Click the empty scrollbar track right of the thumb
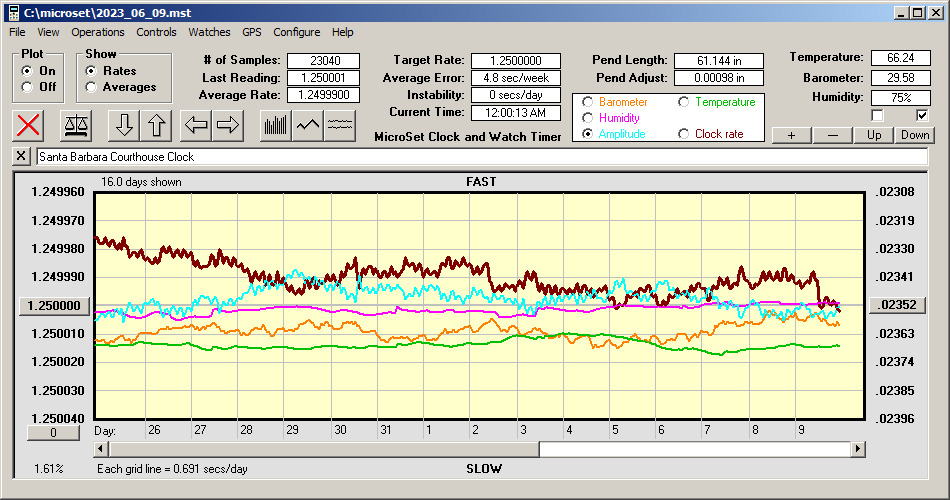This screenshot has height=500, width=950. coord(695,449)
